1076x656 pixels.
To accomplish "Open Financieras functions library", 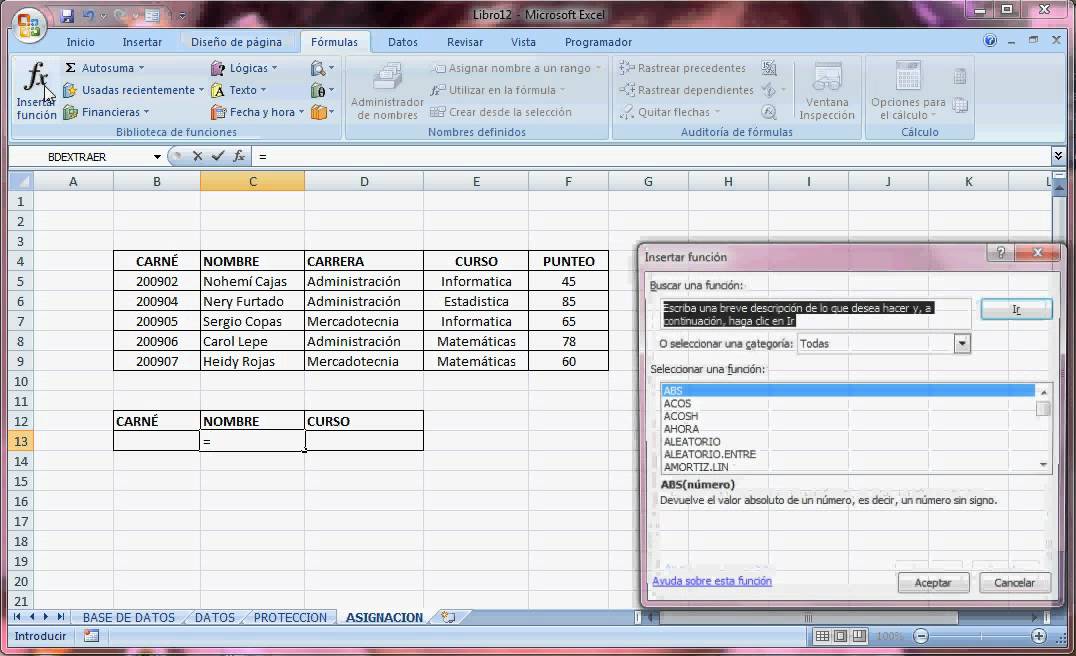I will click(x=106, y=112).
